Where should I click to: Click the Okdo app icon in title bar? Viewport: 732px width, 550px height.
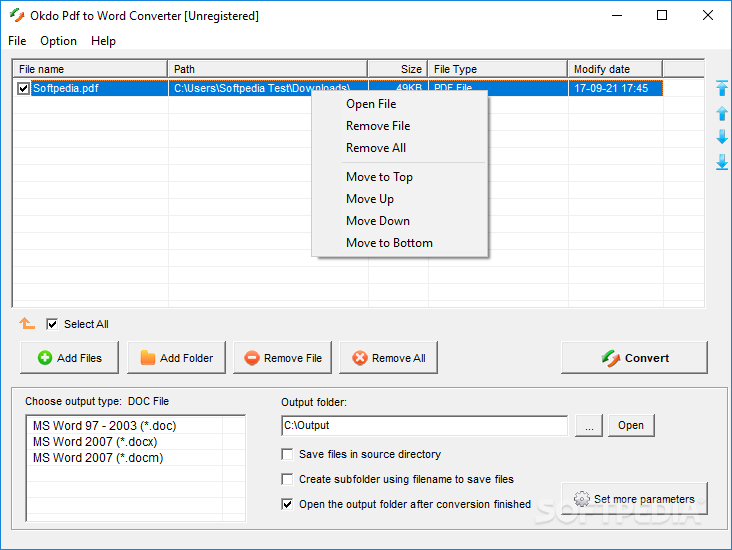[x=17, y=15]
